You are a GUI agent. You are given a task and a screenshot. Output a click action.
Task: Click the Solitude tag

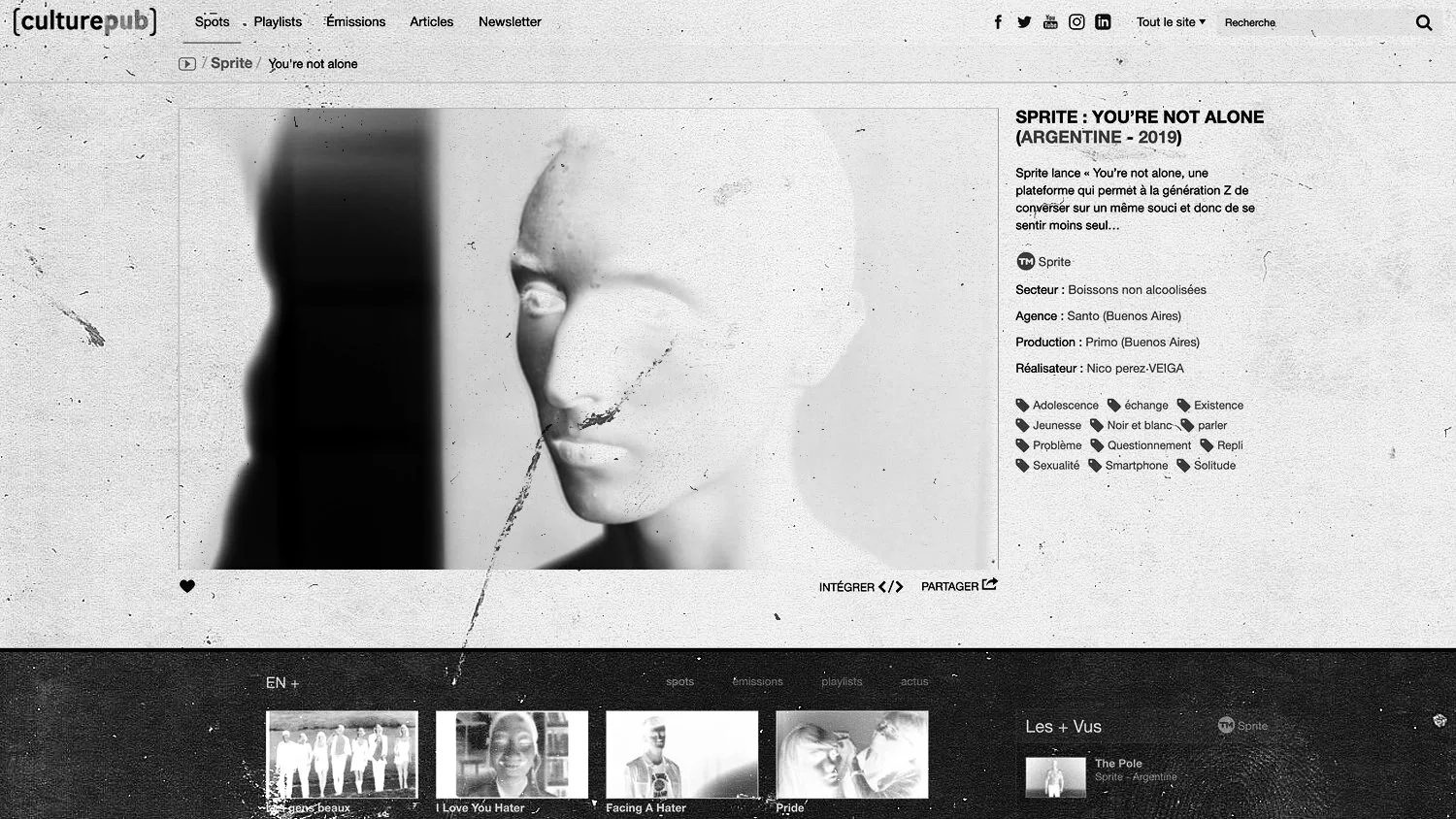[1207, 466]
